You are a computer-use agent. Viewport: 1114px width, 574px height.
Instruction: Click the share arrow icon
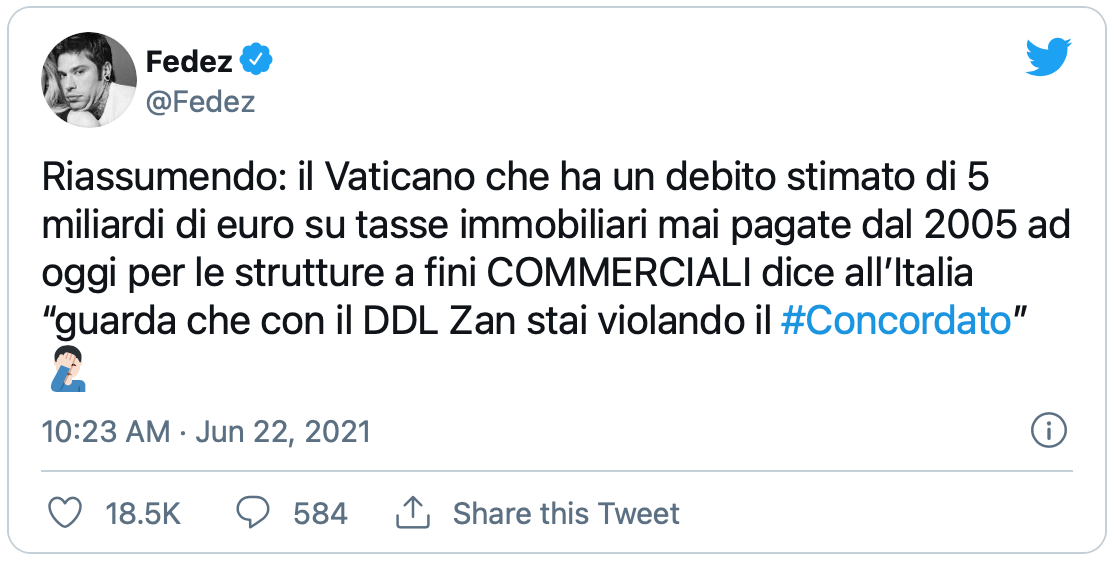[x=413, y=513]
